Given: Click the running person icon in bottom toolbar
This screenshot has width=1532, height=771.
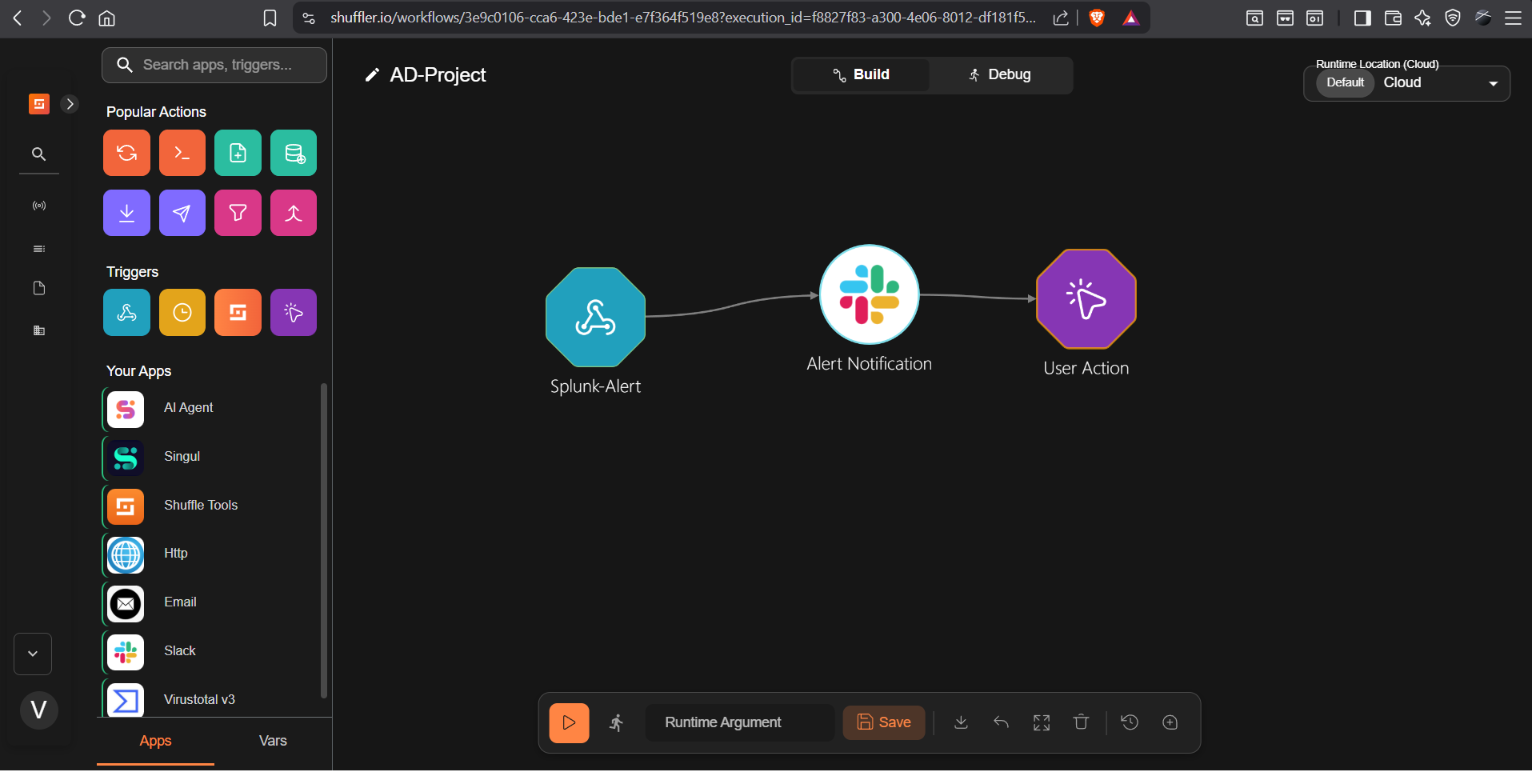Looking at the screenshot, I should click(616, 723).
